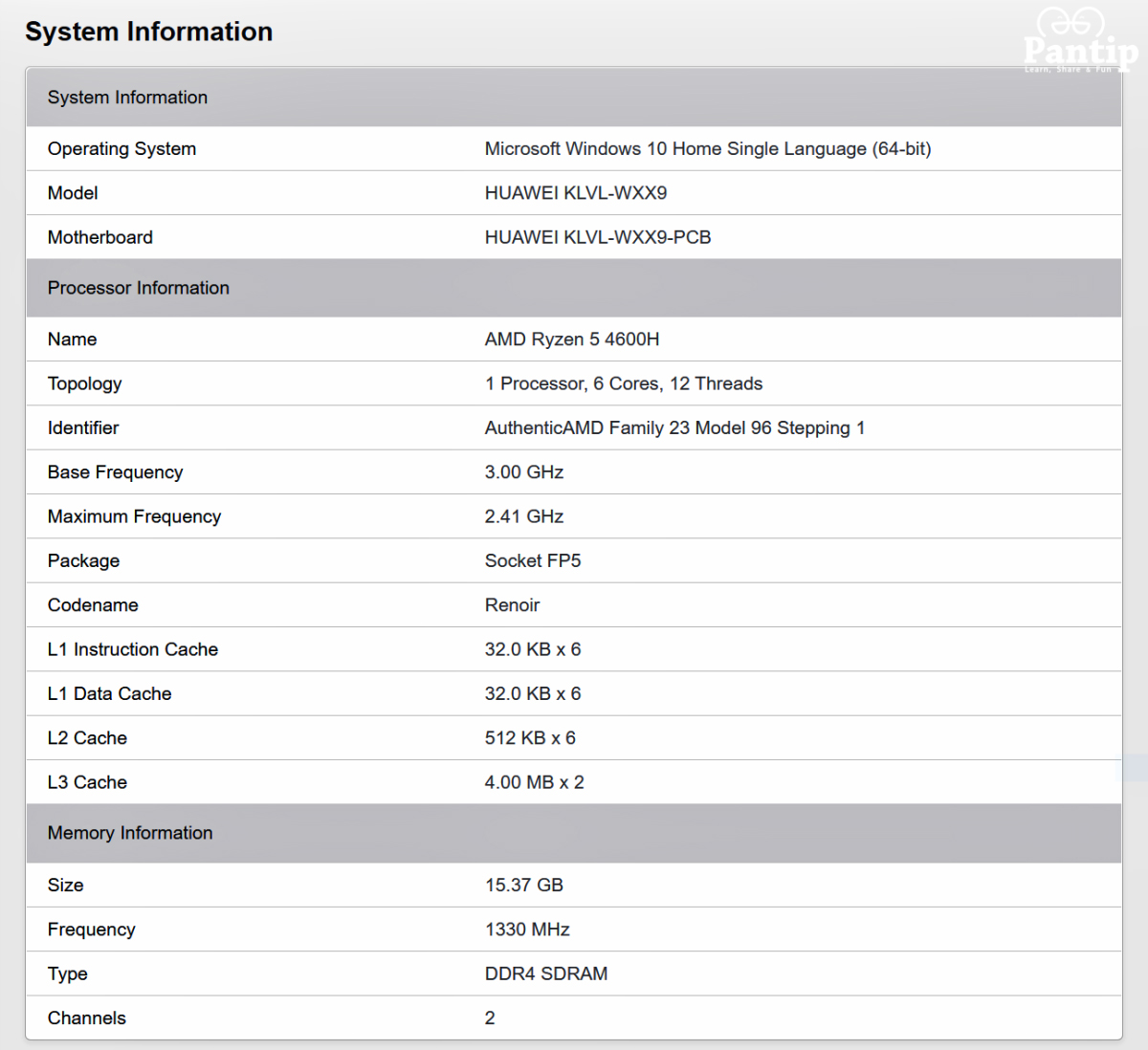Select the 2.41 GHz maximum frequency value
The height and width of the screenshot is (1050, 1148).
pyautogui.click(x=524, y=516)
